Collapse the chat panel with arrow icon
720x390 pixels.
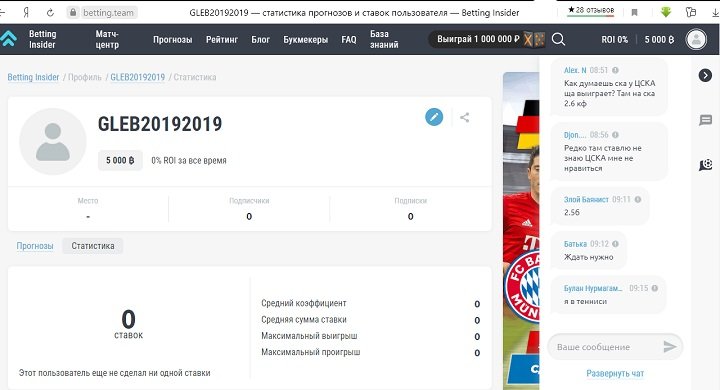705,75
